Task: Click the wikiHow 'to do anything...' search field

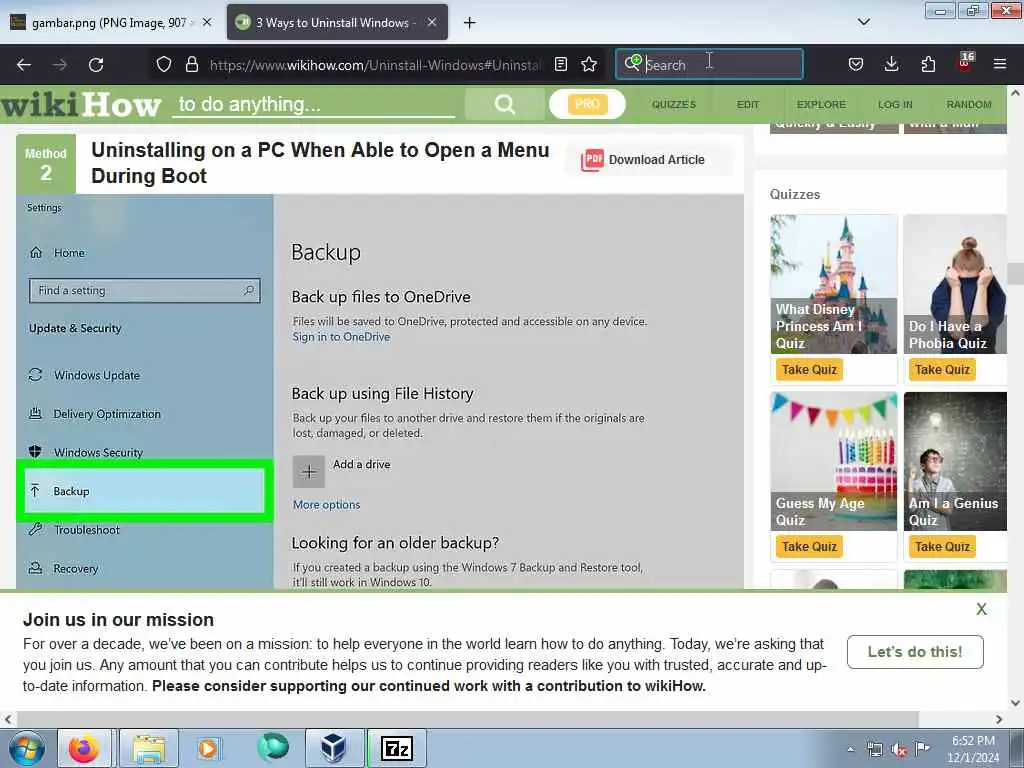Action: [313, 104]
